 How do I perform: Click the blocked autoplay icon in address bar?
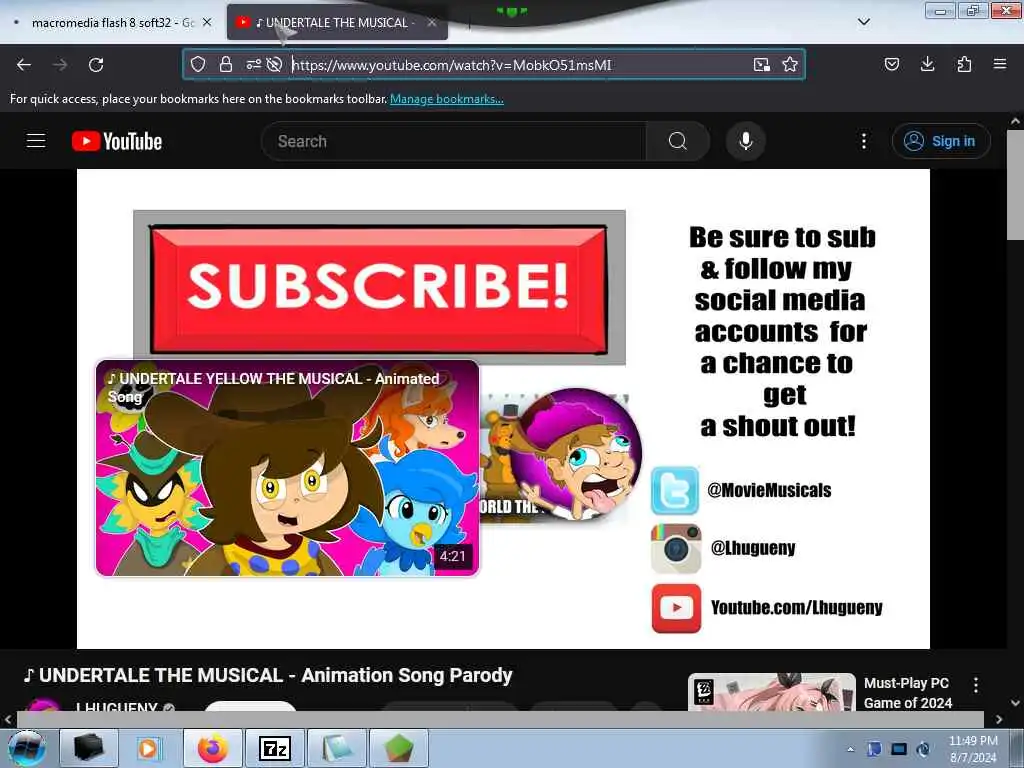pyautogui.click(x=274, y=64)
